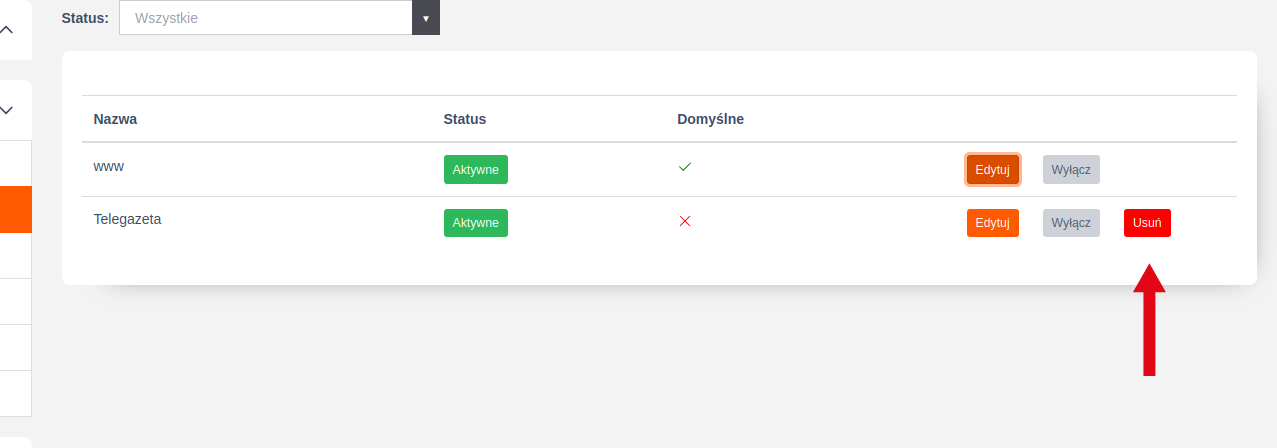Screen dimensions: 1277x448
Task: Select the Telegazeta row name
Action: 127,220
